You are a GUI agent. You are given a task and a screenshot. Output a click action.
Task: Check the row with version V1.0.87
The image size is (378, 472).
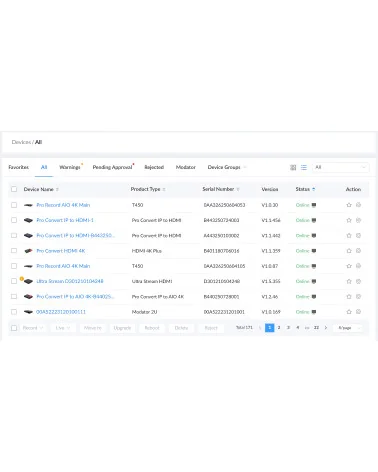(14, 266)
